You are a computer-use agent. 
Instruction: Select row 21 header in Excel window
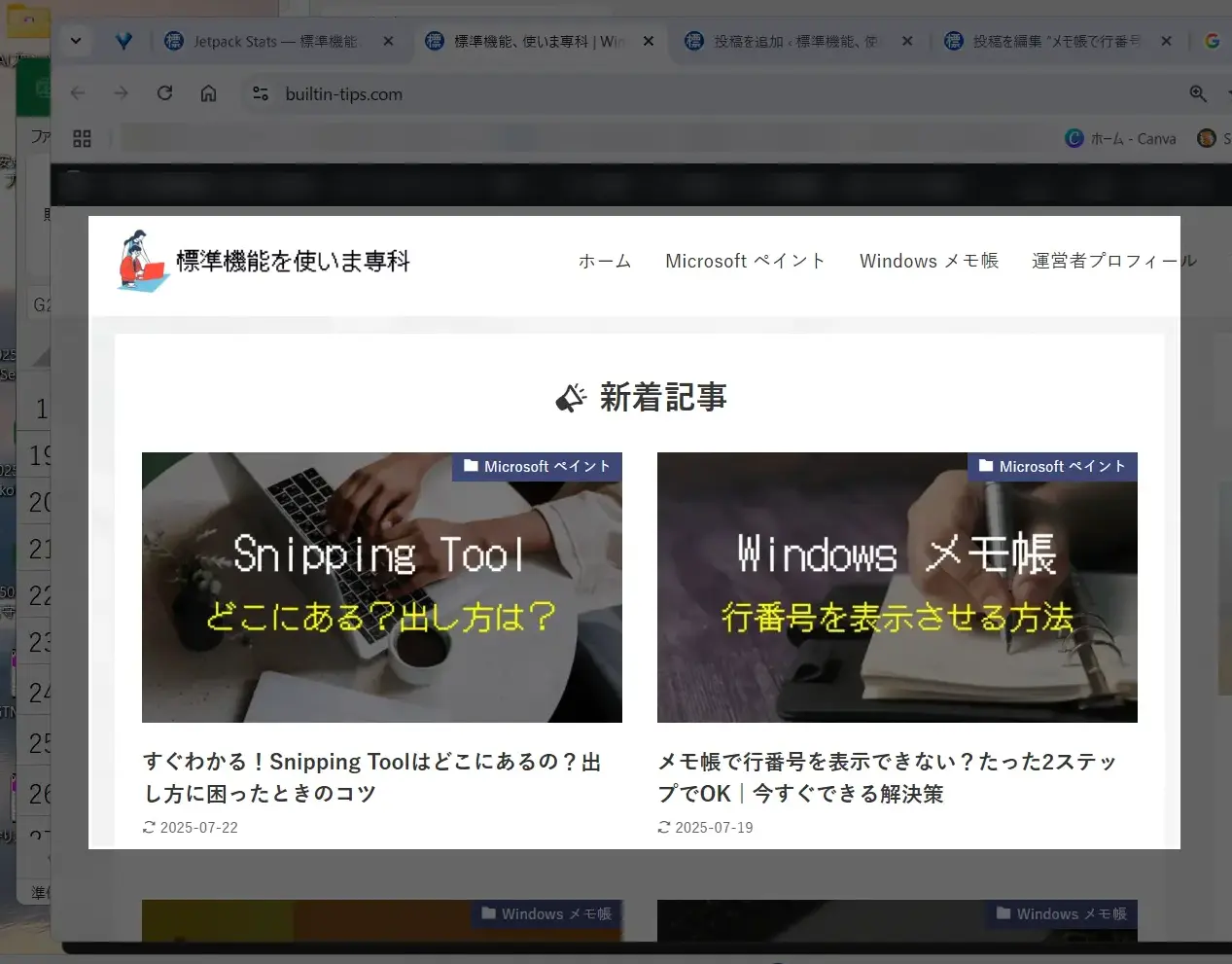[36, 550]
